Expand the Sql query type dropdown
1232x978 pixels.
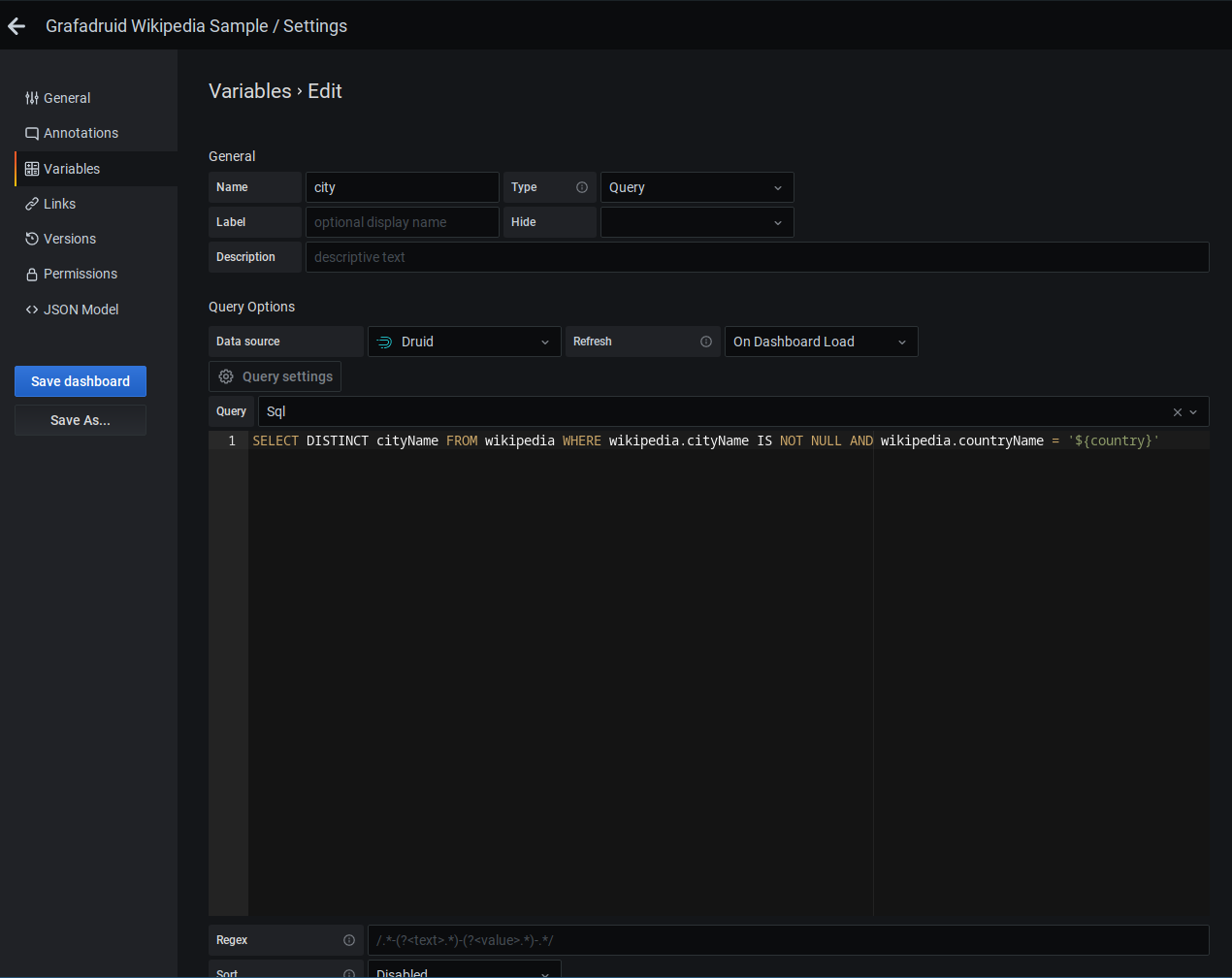point(1193,412)
